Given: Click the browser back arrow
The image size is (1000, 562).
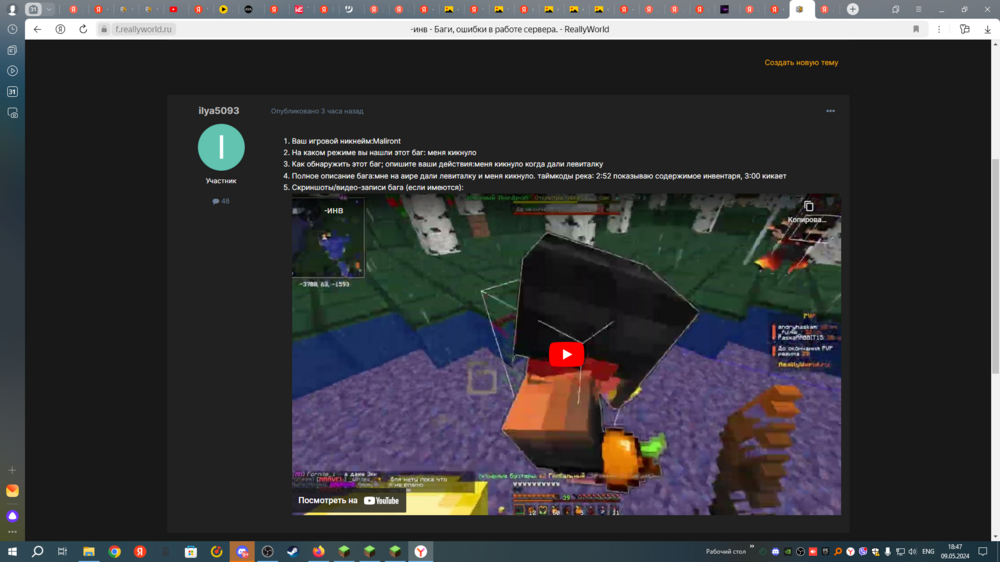Looking at the screenshot, I should point(38,29).
